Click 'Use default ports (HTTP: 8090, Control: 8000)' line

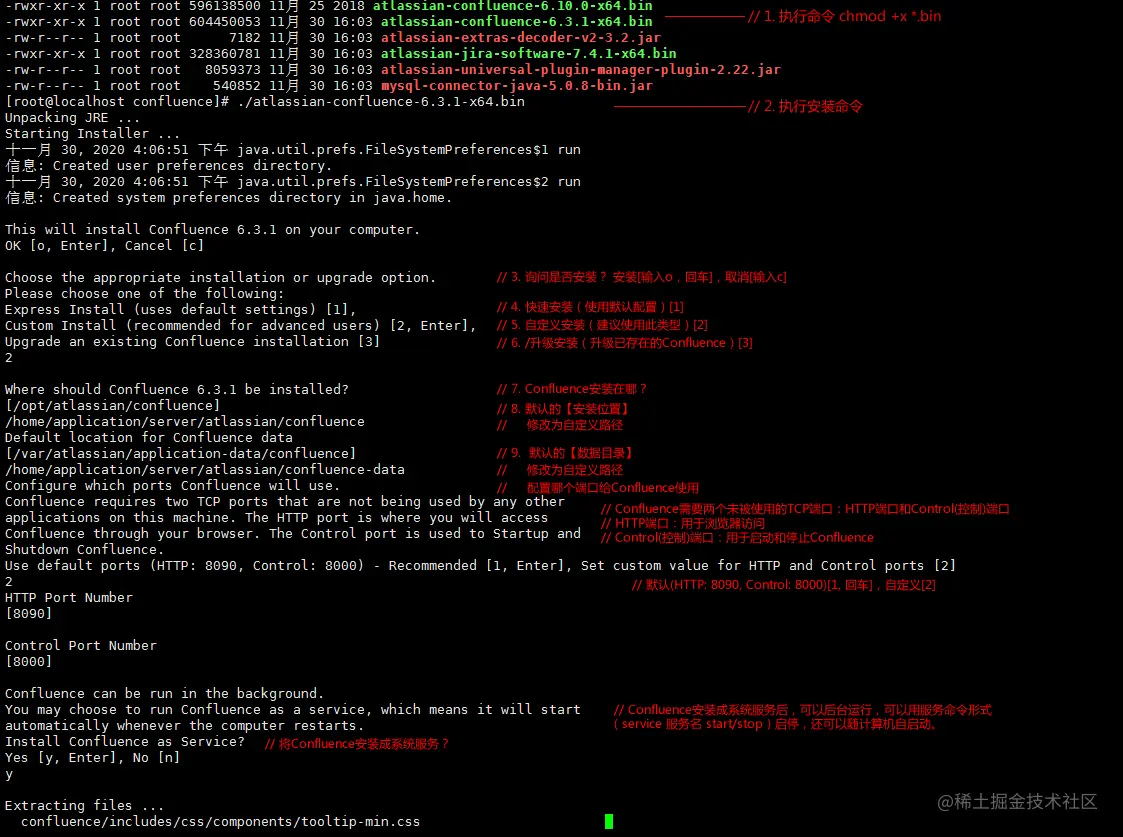coord(481,566)
